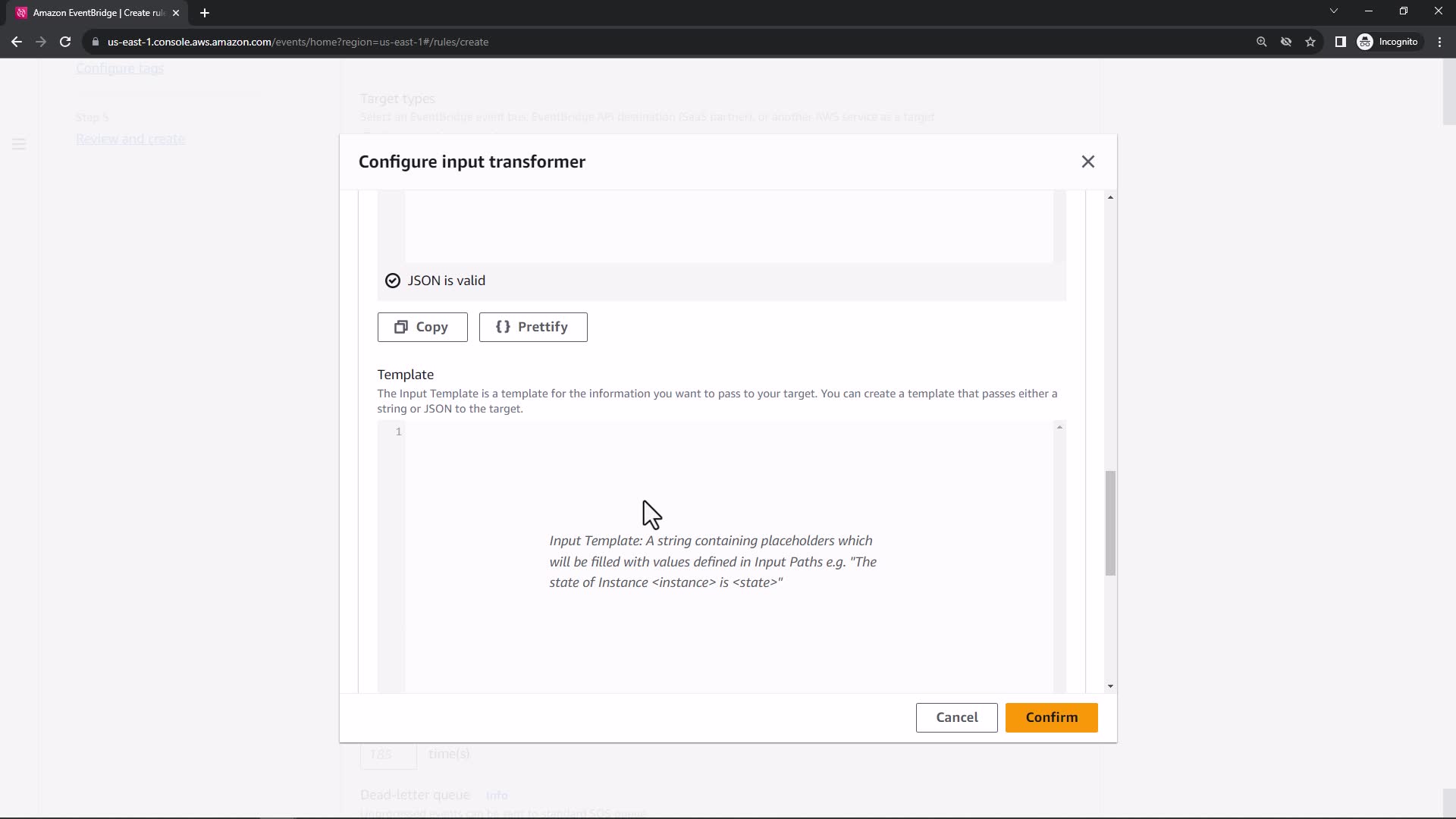Go back using browser back arrow

coord(17,42)
